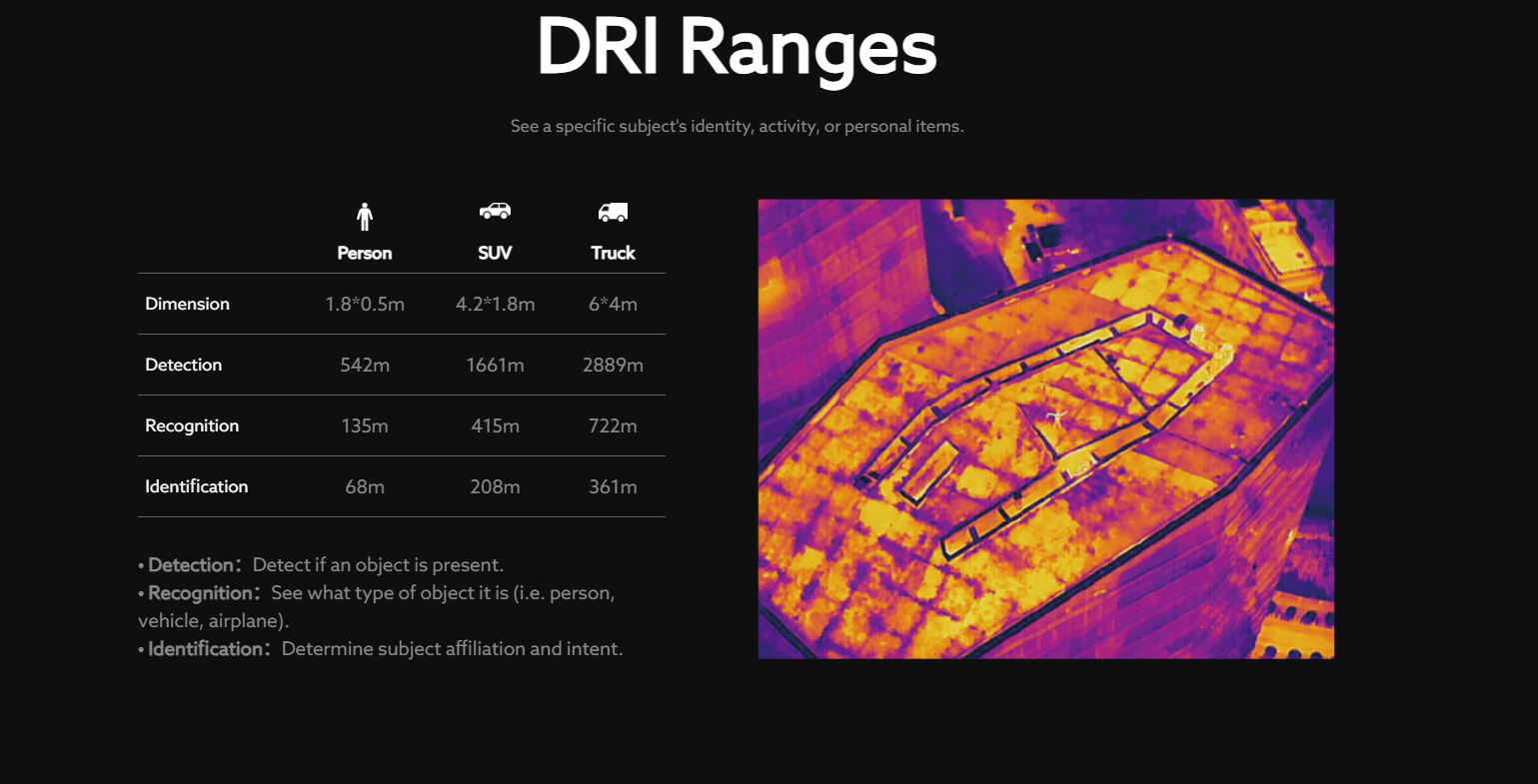This screenshot has width=1538, height=784.
Task: Click the 1.8*0.5m person dimension value
Action: (365, 304)
